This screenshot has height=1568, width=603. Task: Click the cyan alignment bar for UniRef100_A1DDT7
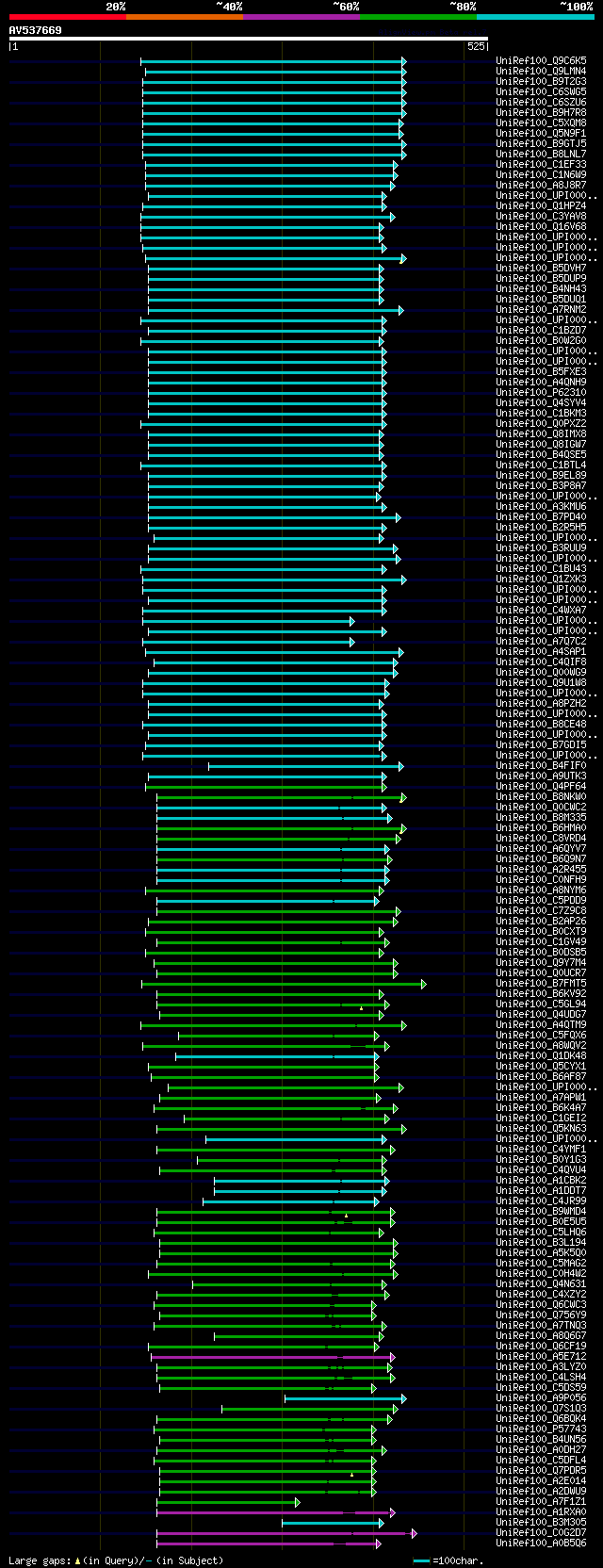pyautogui.click(x=300, y=1191)
